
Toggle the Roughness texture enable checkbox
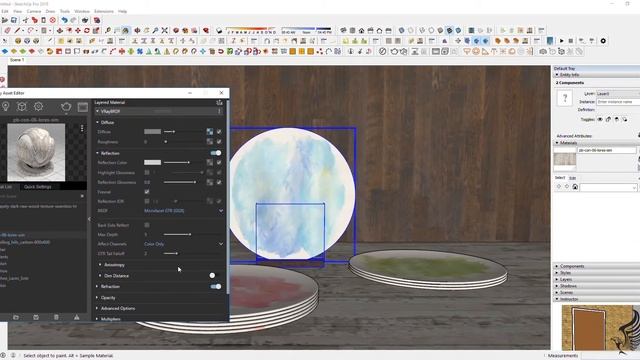[219, 142]
